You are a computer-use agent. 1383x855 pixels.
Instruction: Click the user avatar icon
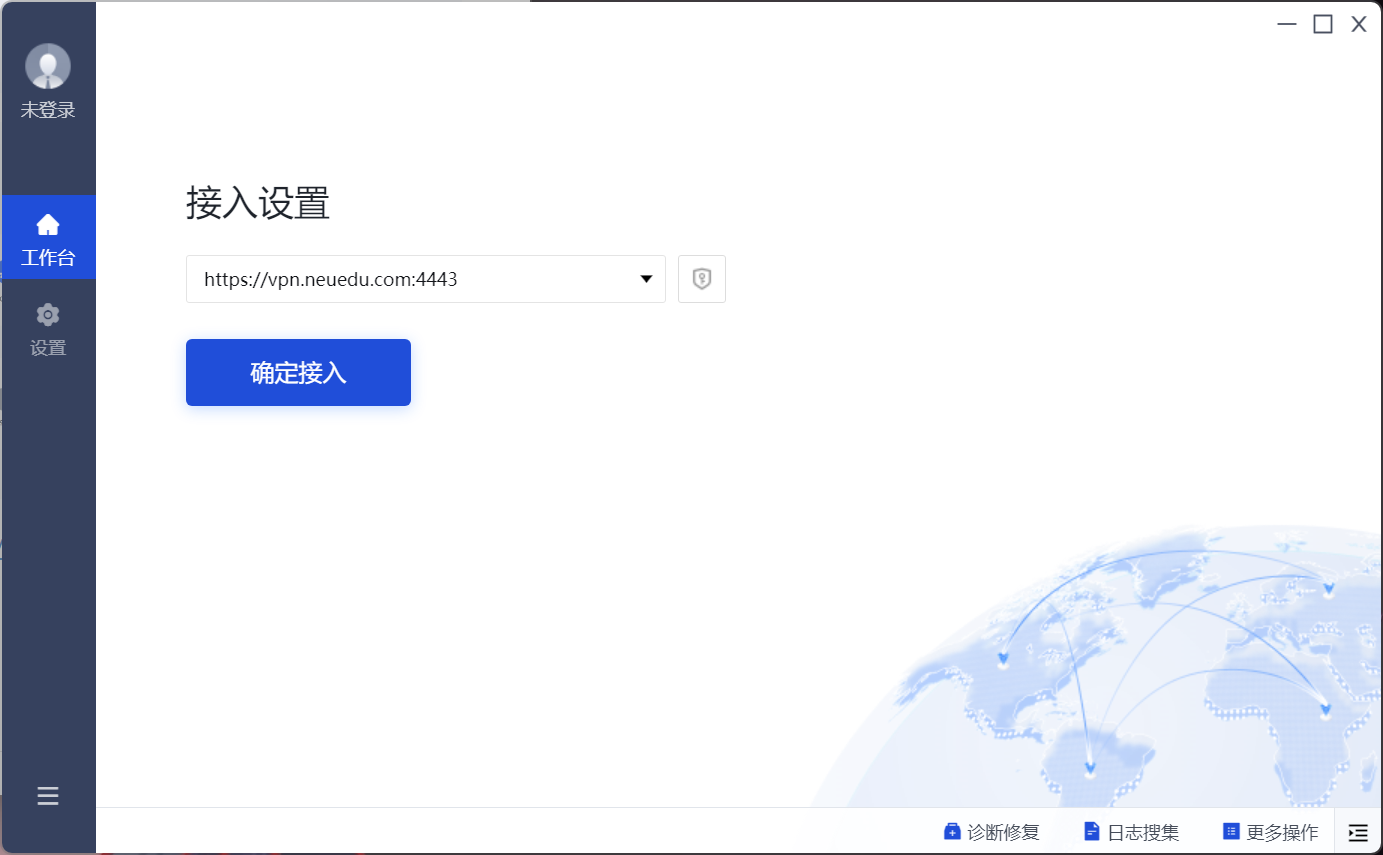point(48,66)
